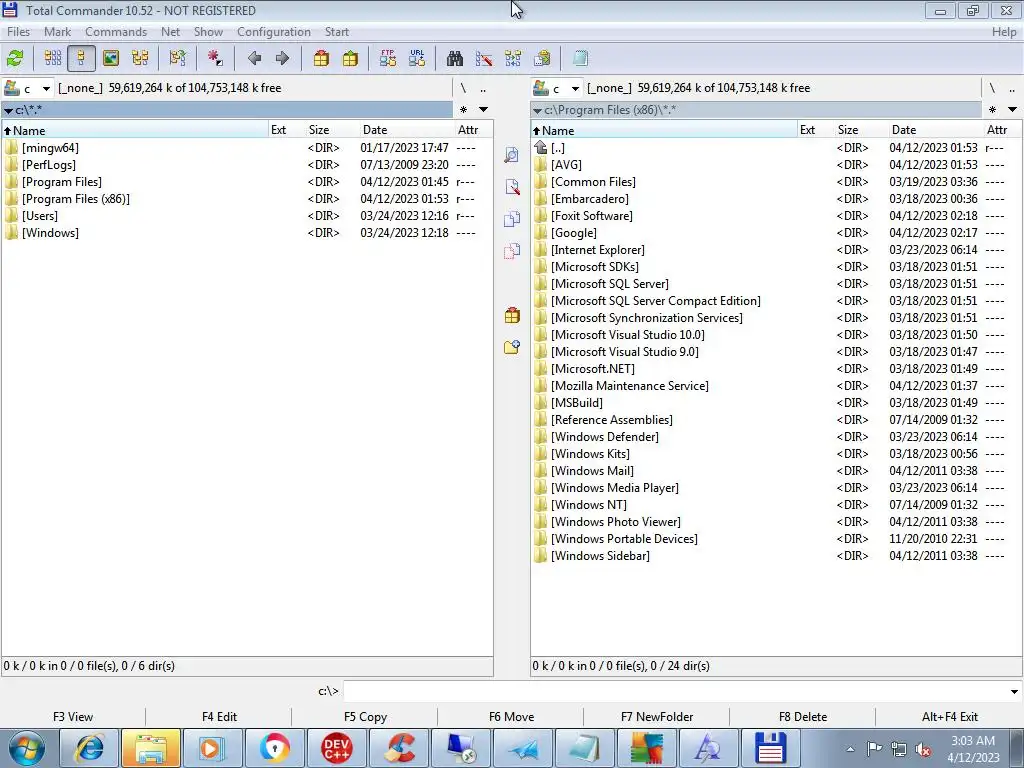Open the Show menu
This screenshot has height=768, width=1024.
208,31
